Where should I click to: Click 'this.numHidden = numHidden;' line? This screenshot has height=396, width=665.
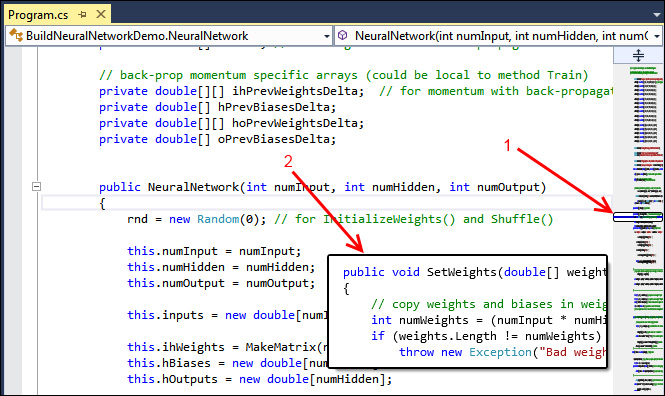tap(221, 268)
